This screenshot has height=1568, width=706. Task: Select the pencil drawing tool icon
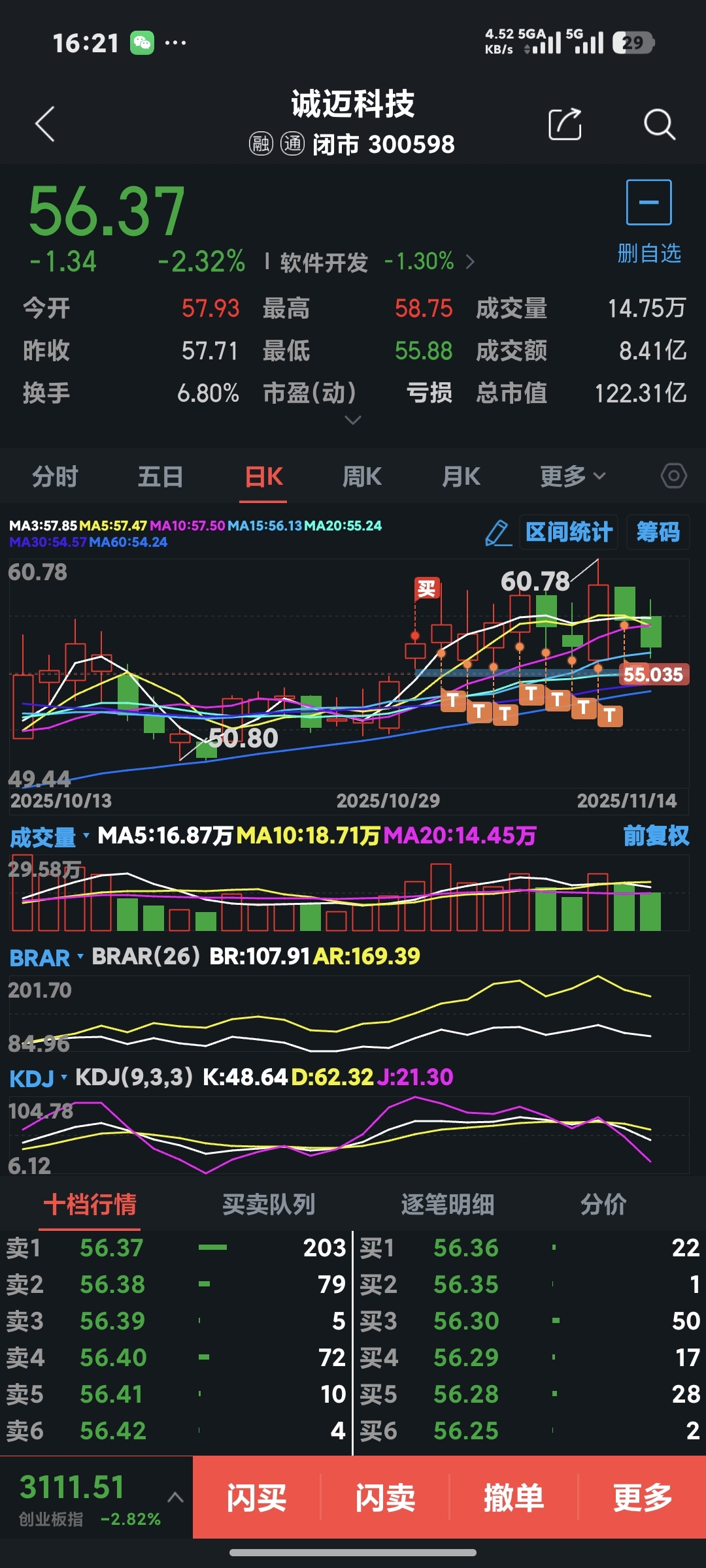coord(498,532)
